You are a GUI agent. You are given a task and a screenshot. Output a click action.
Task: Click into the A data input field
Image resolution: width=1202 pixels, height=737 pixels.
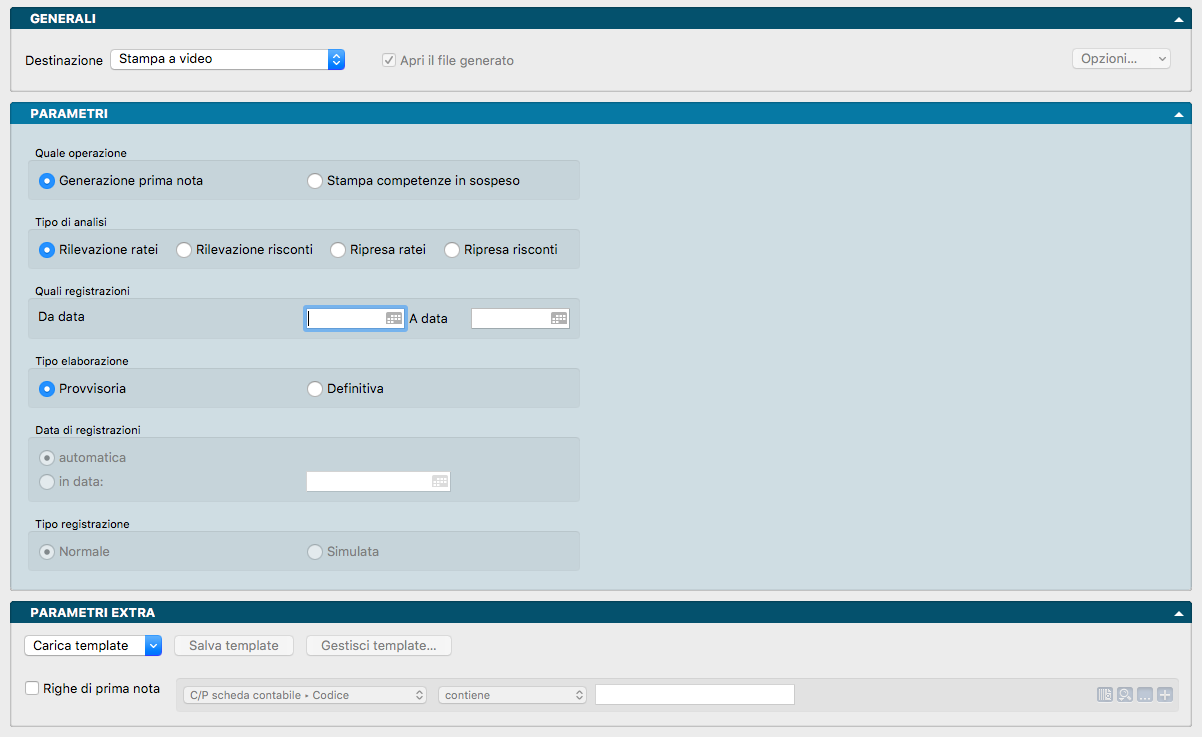click(510, 318)
